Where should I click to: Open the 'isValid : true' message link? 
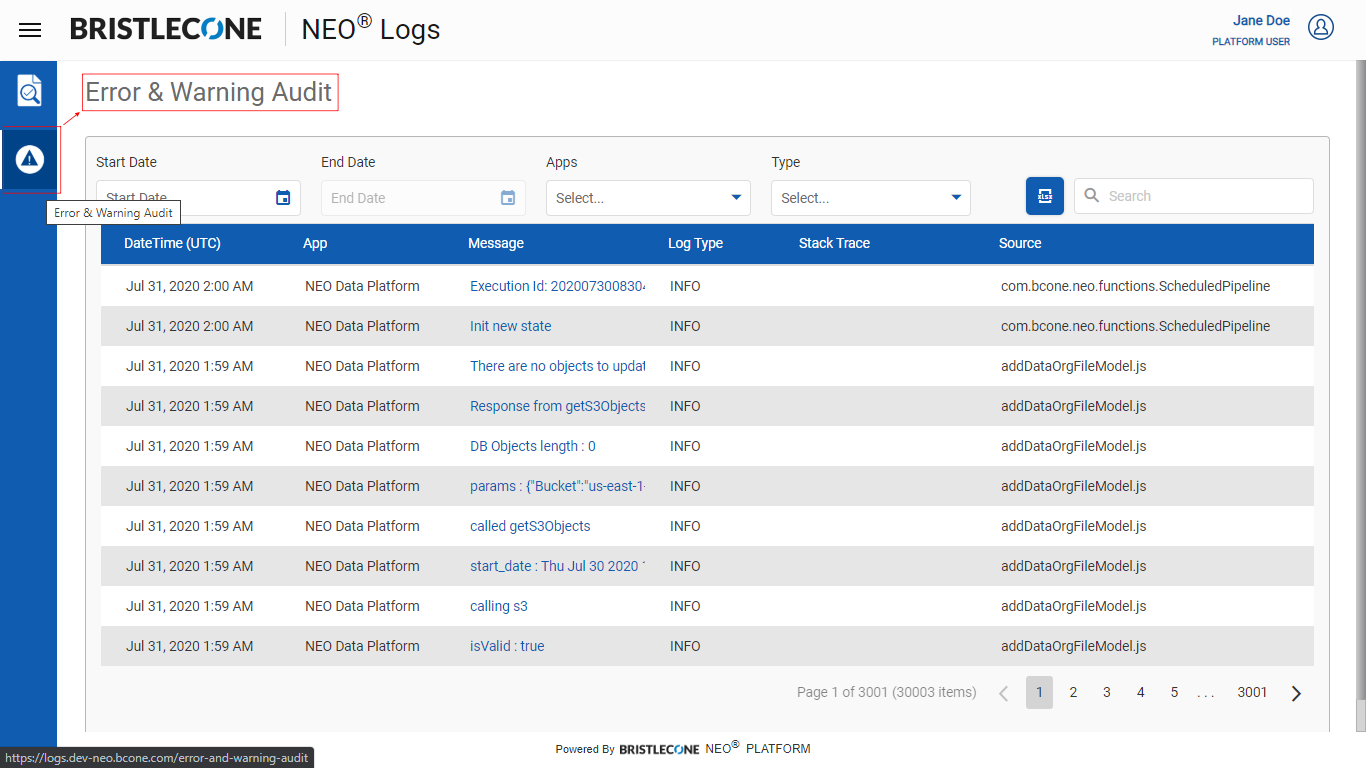(507, 646)
